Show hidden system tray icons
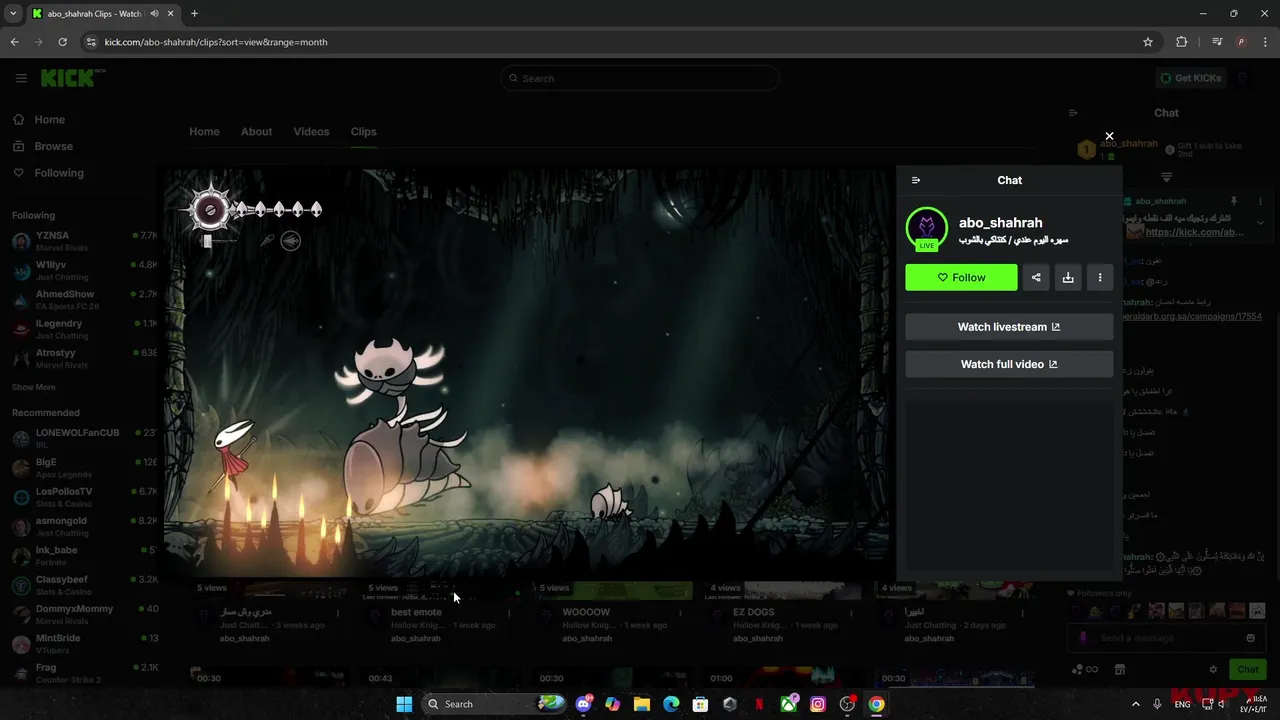The height and width of the screenshot is (720, 1280). [1135, 704]
